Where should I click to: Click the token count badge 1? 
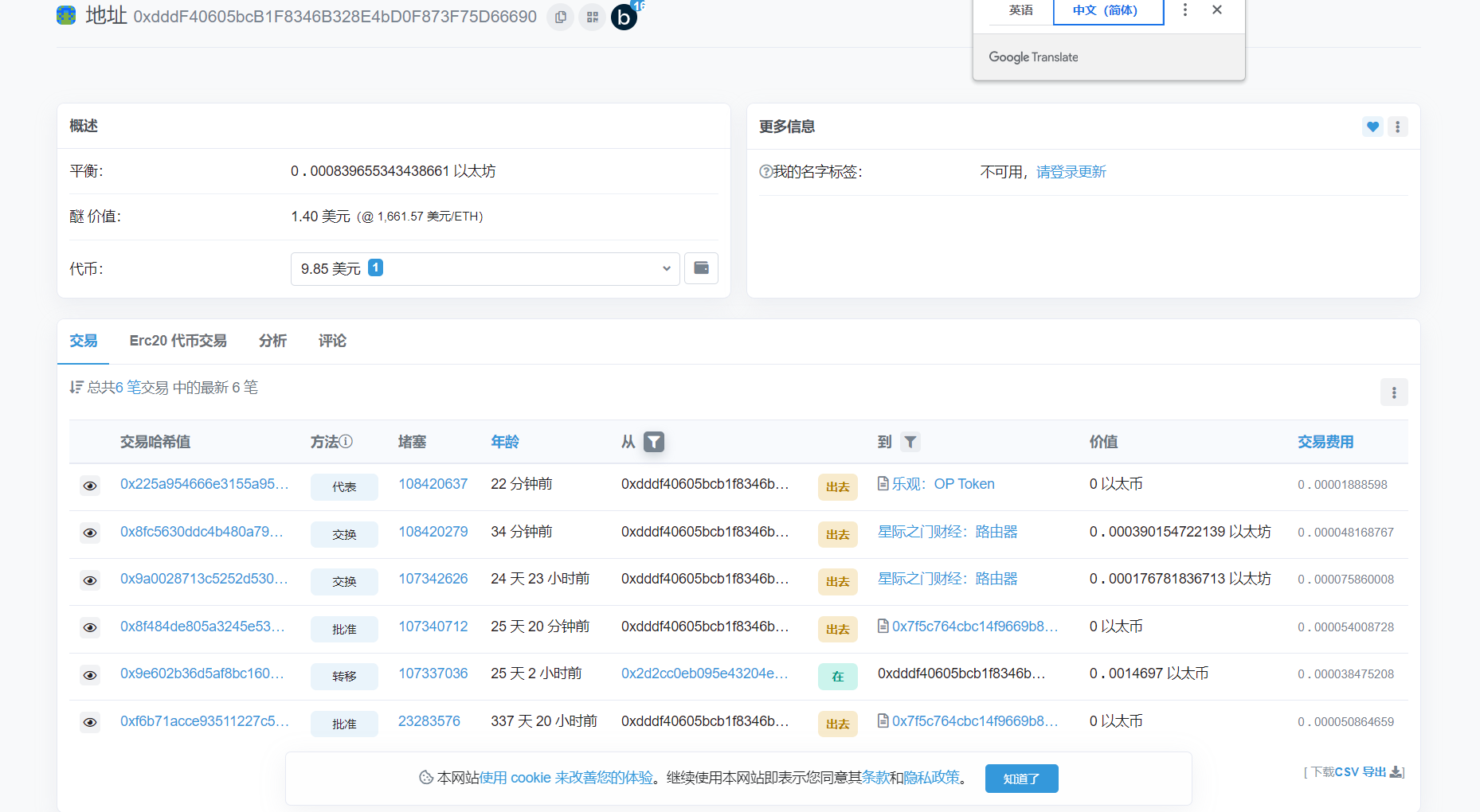coord(375,267)
